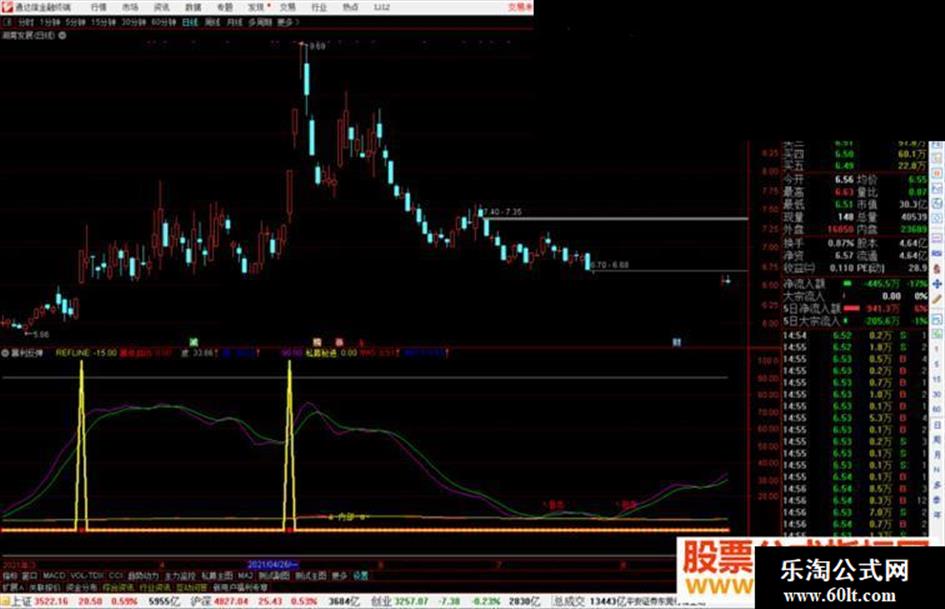Open the 设置 indicator settings
Image resolution: width=945 pixels, height=609 pixels.
point(360,576)
